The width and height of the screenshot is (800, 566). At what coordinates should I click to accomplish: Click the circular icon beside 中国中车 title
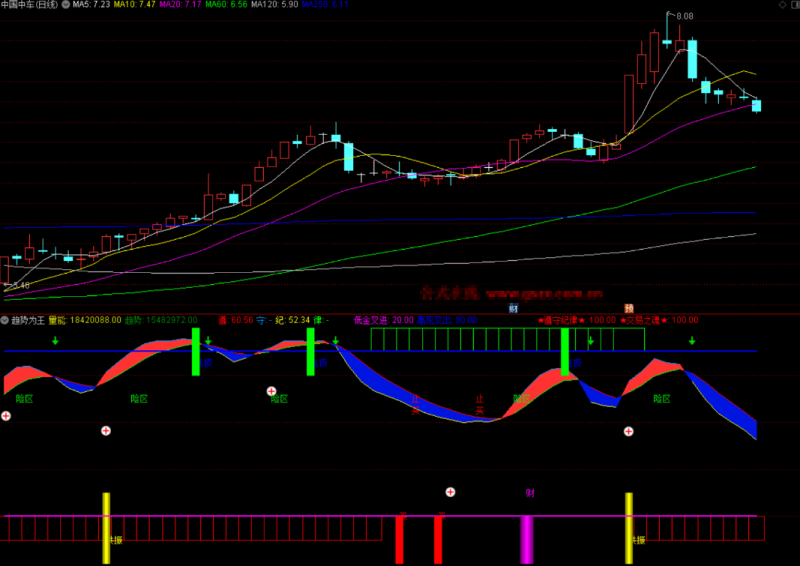(x=65, y=5)
